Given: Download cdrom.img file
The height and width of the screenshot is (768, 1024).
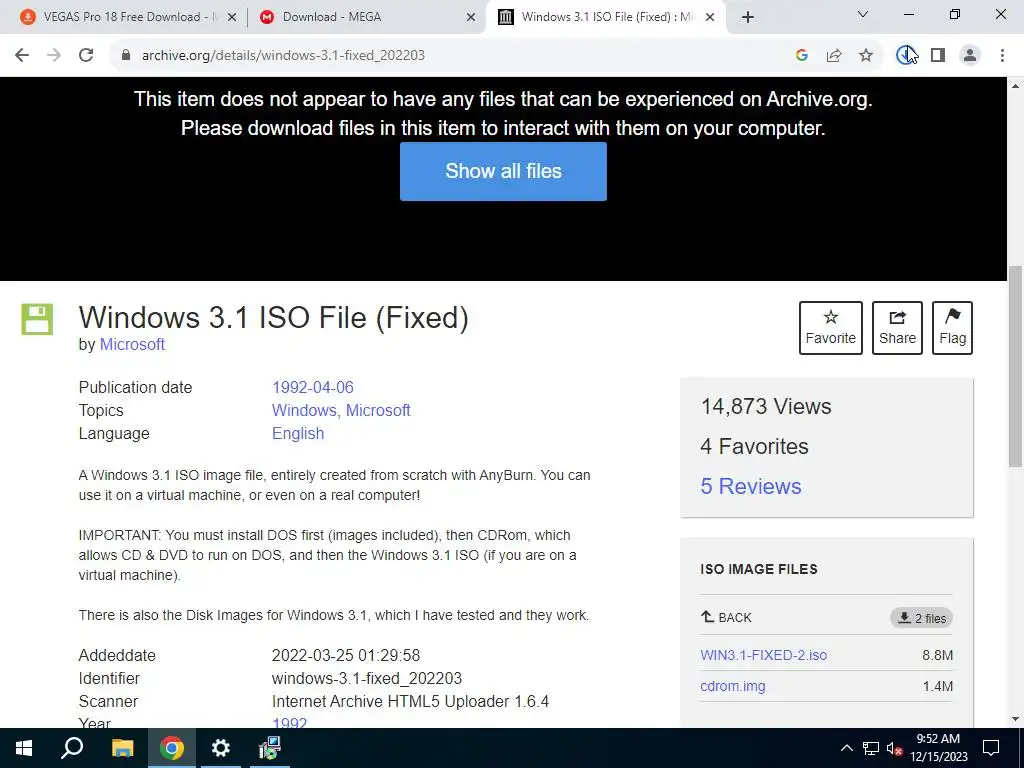Looking at the screenshot, I should click(733, 686).
